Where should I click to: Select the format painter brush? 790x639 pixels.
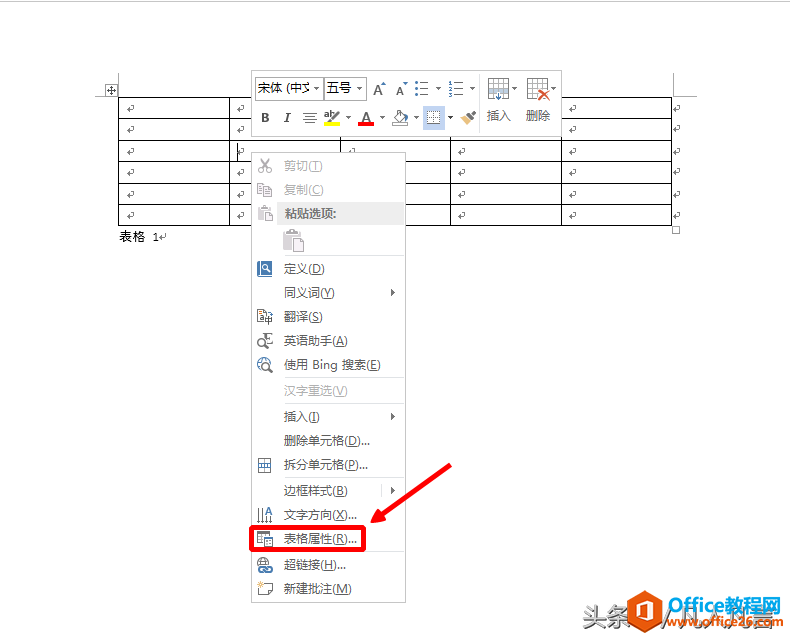coord(468,118)
